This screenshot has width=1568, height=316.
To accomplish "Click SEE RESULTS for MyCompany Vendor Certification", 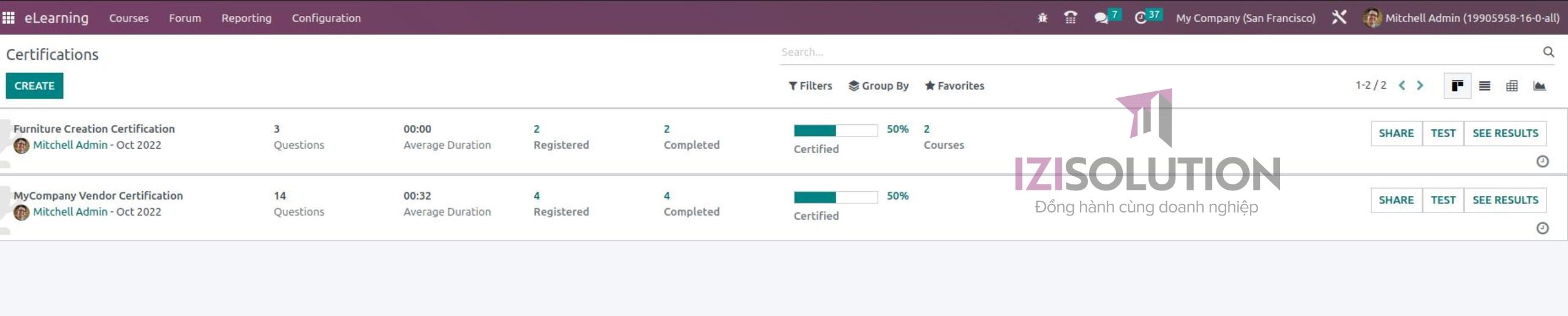I will tap(1506, 200).
